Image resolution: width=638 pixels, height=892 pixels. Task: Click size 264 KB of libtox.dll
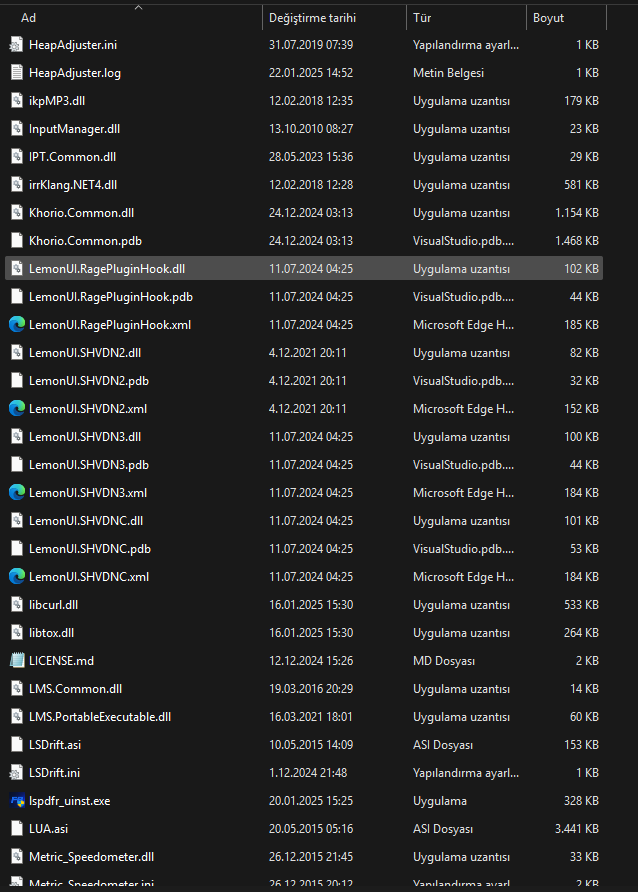click(581, 633)
